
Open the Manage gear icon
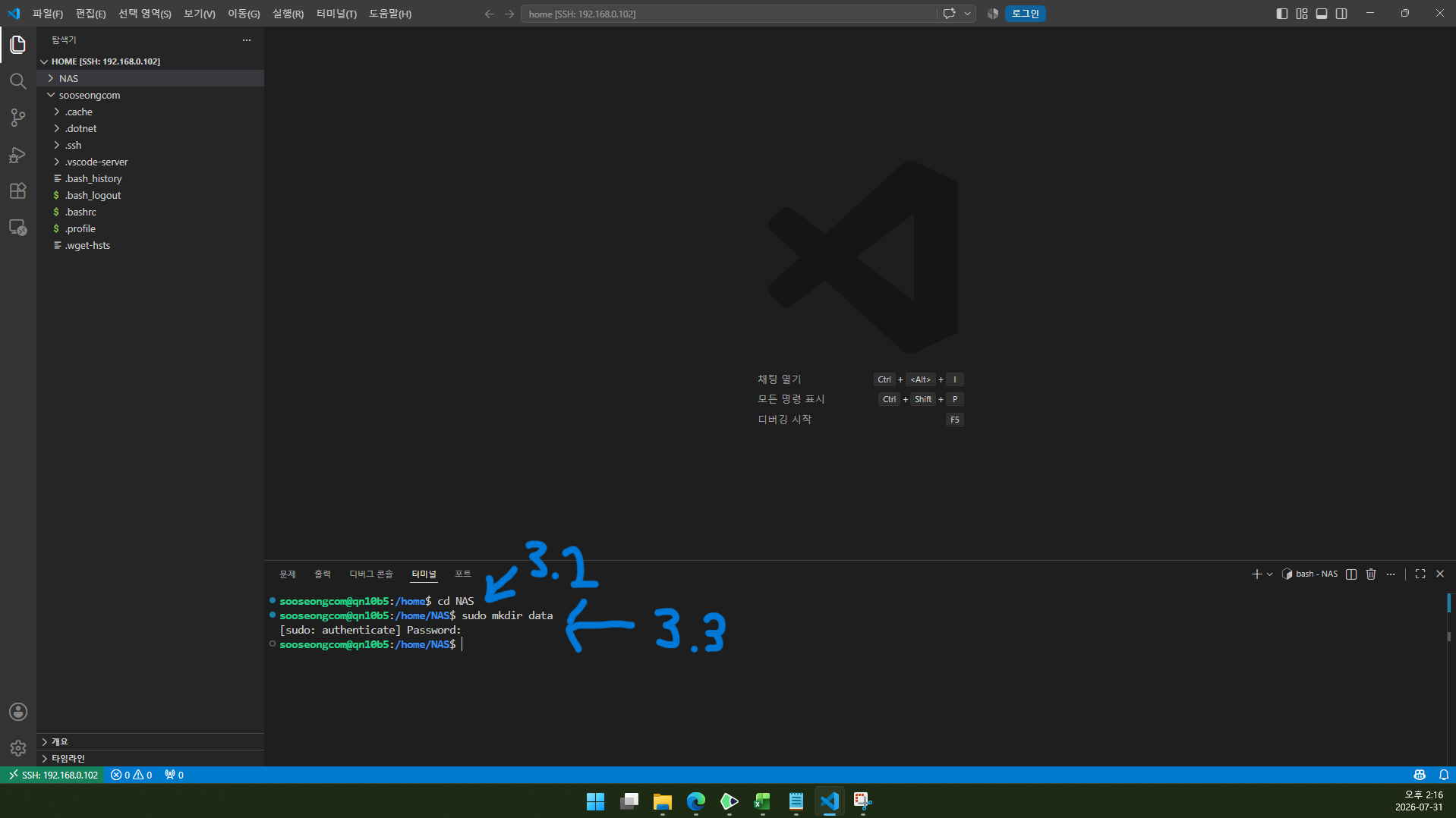[x=18, y=748]
